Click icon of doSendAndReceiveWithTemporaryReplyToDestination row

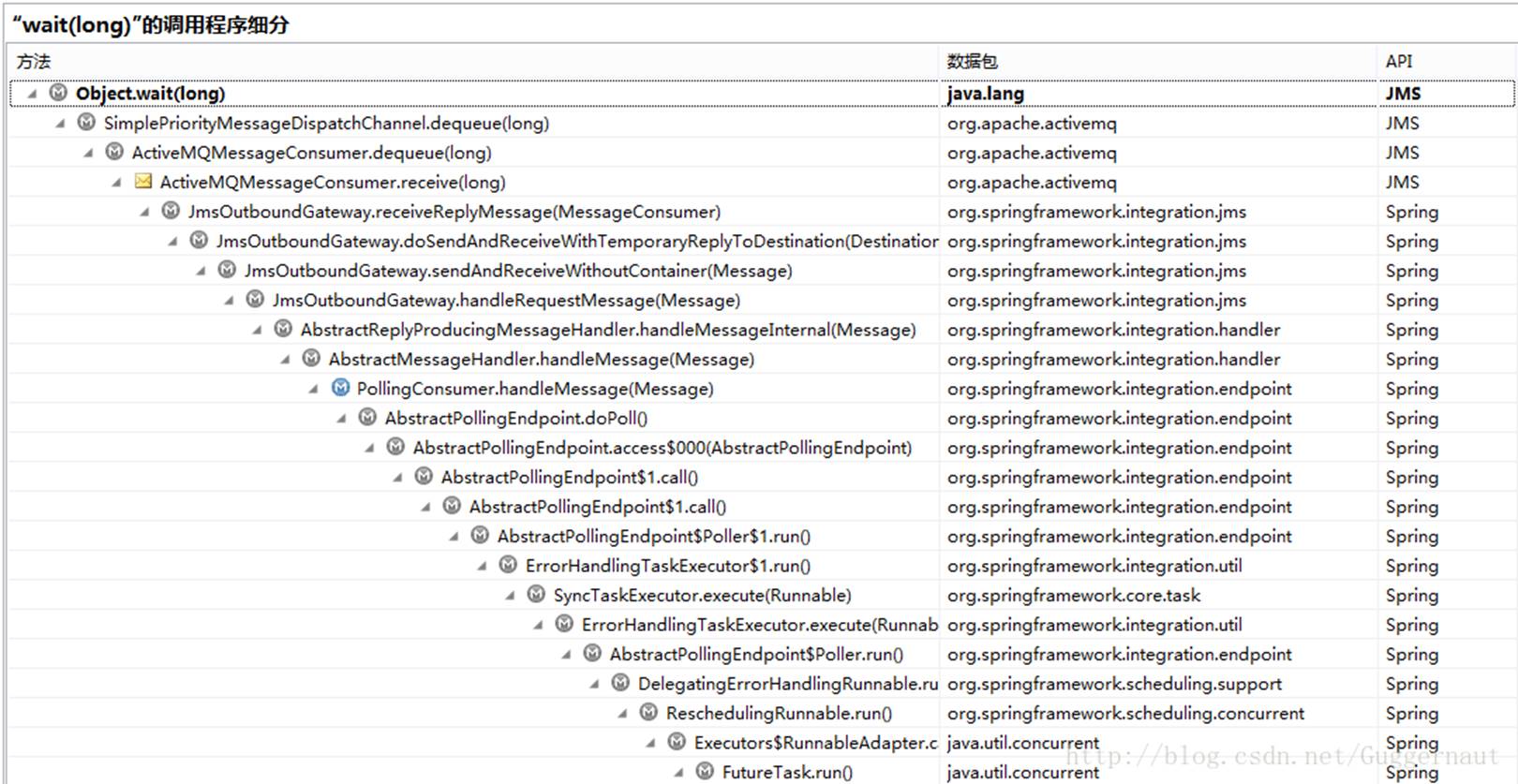point(199,240)
